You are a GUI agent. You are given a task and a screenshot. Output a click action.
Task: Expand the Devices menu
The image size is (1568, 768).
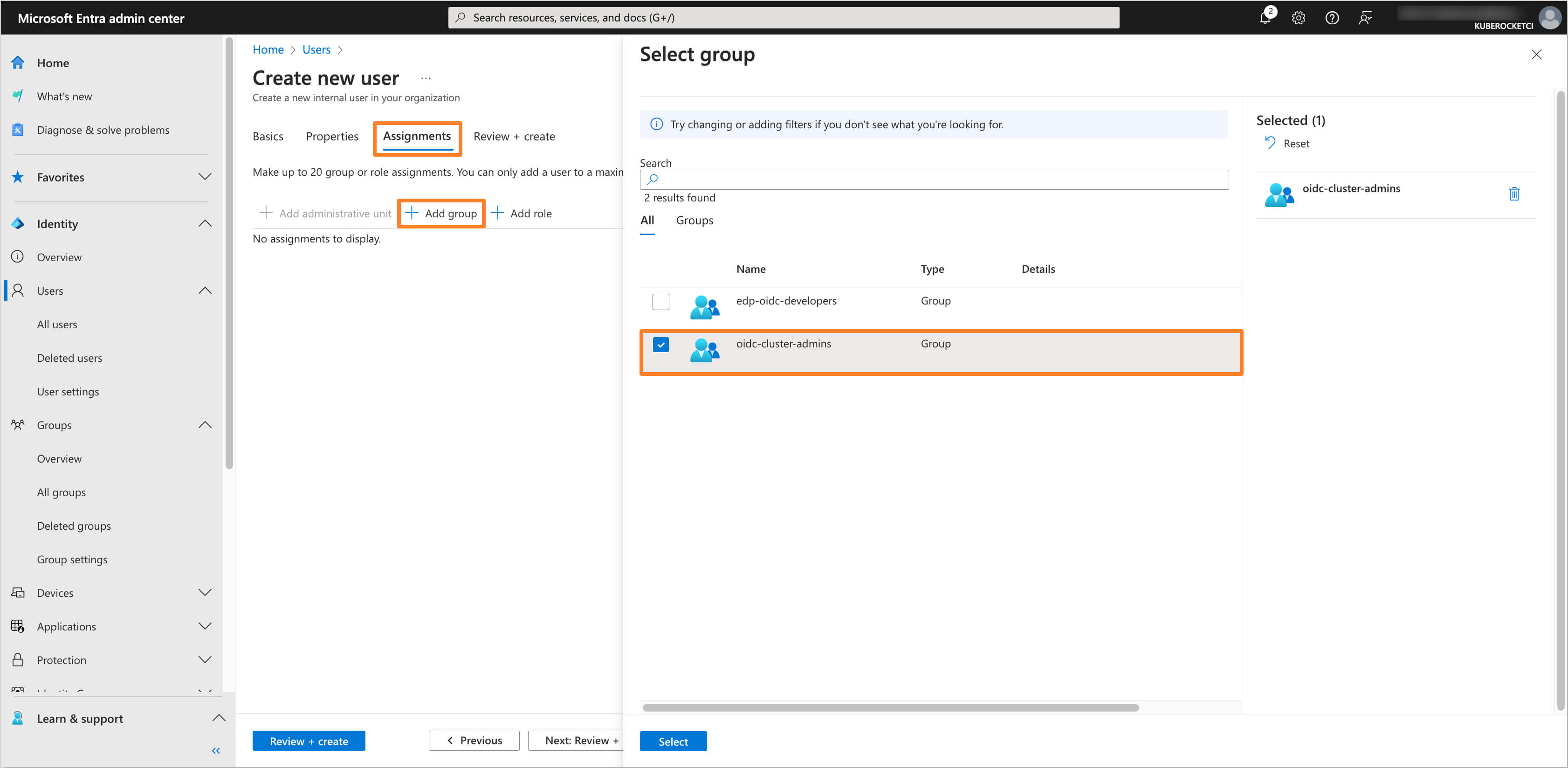tap(205, 593)
